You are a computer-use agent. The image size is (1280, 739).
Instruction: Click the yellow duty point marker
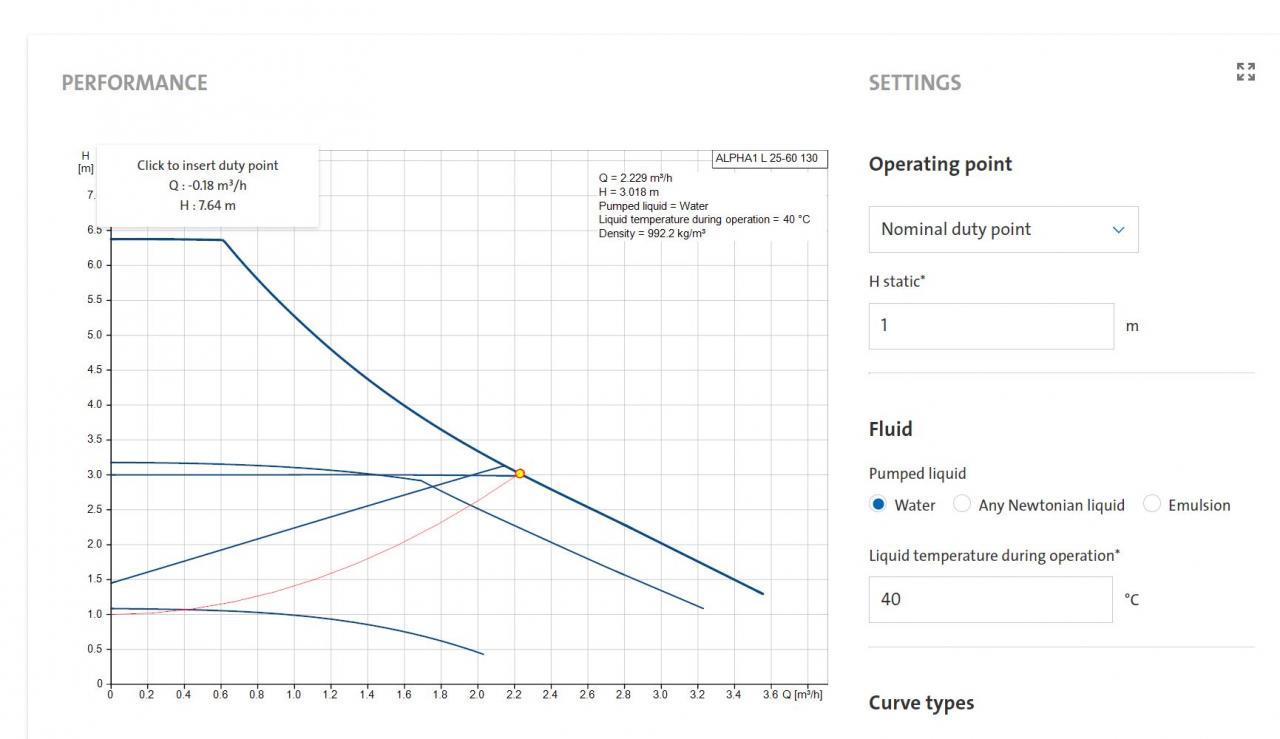click(x=520, y=474)
